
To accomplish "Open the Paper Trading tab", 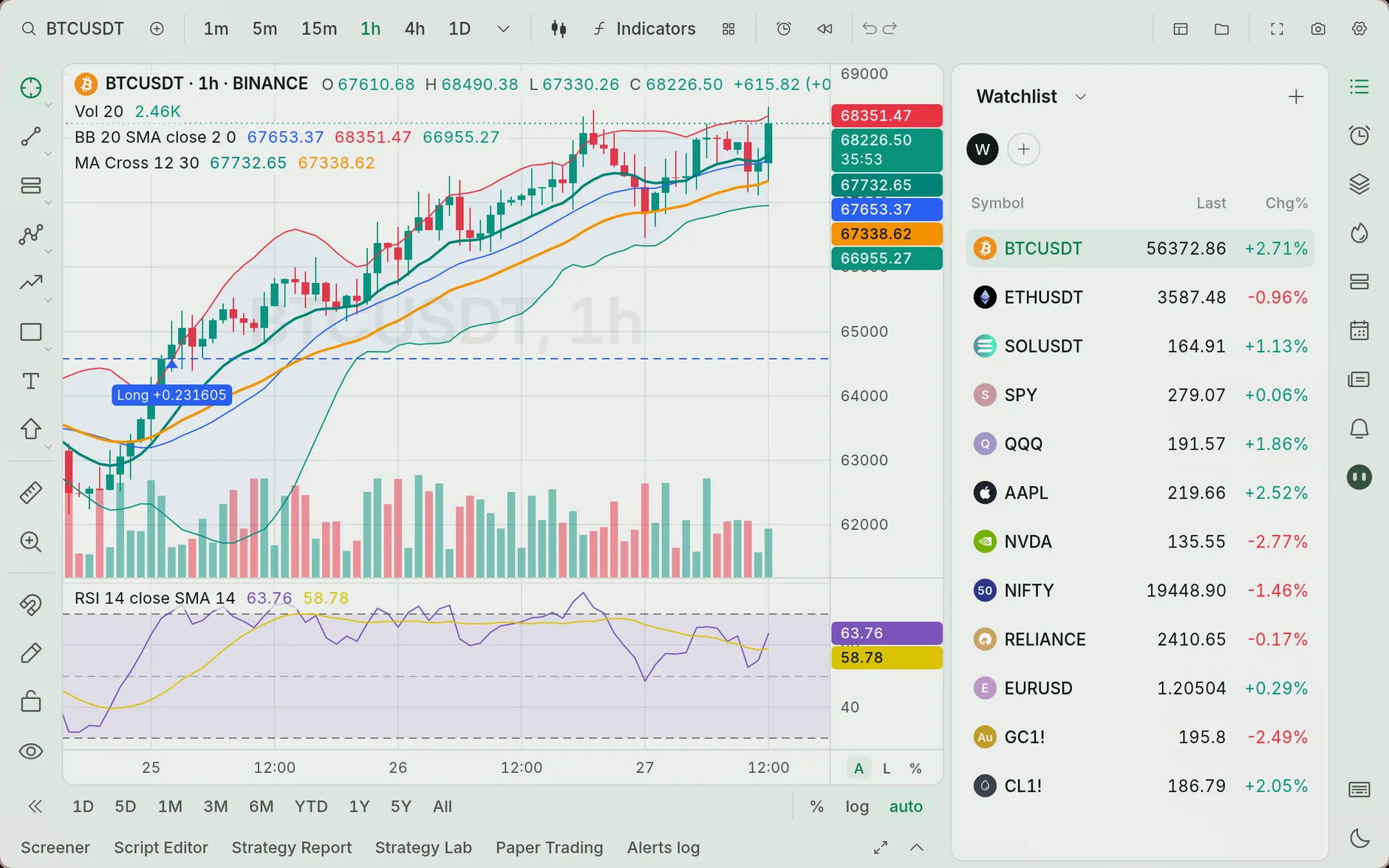I will pyautogui.click(x=549, y=847).
